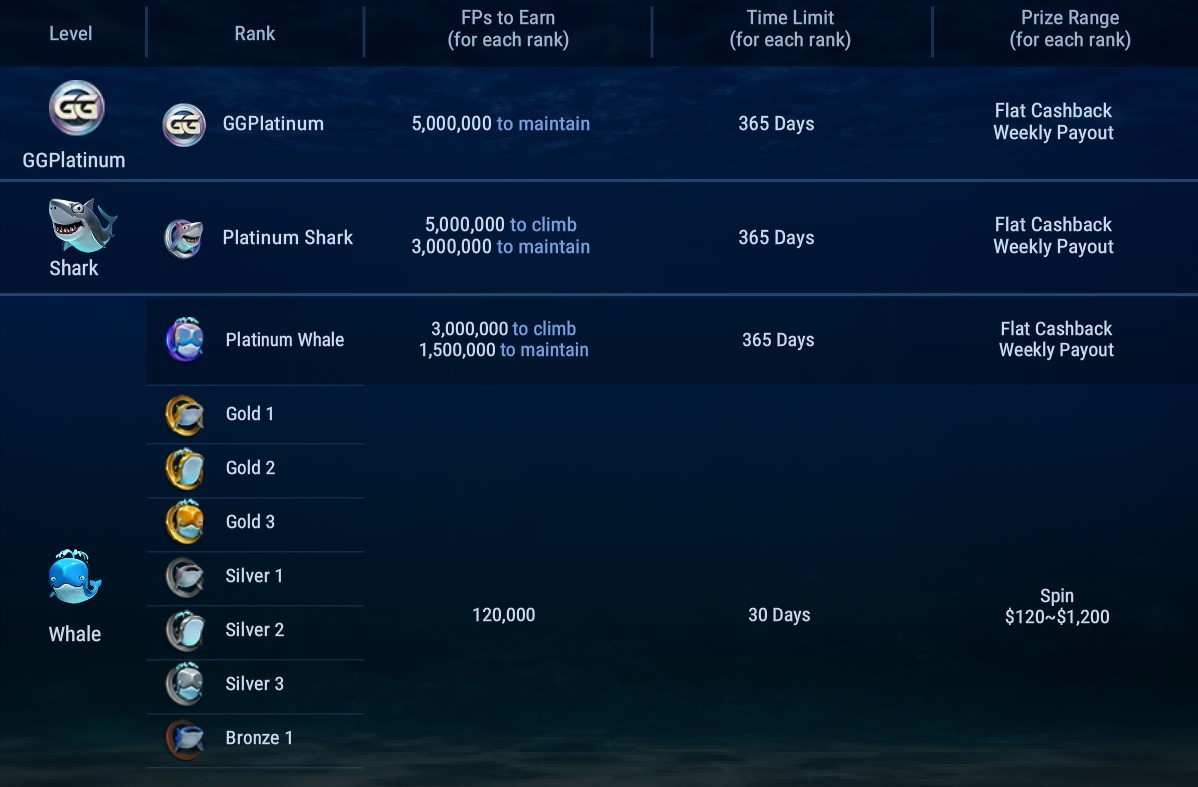Click the Bronze 1 rank badge icon
Image resolution: width=1198 pixels, height=787 pixels.
[185, 739]
